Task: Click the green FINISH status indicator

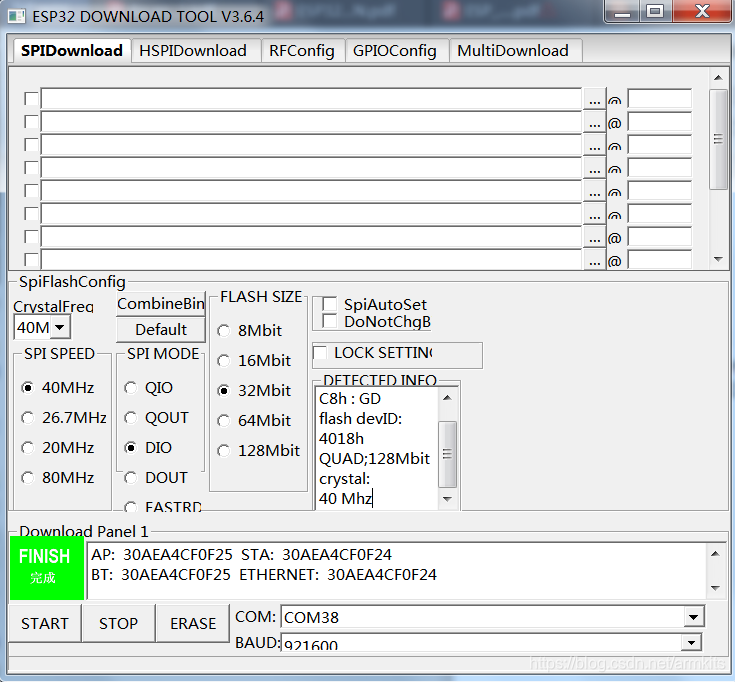Action: [x=47, y=568]
